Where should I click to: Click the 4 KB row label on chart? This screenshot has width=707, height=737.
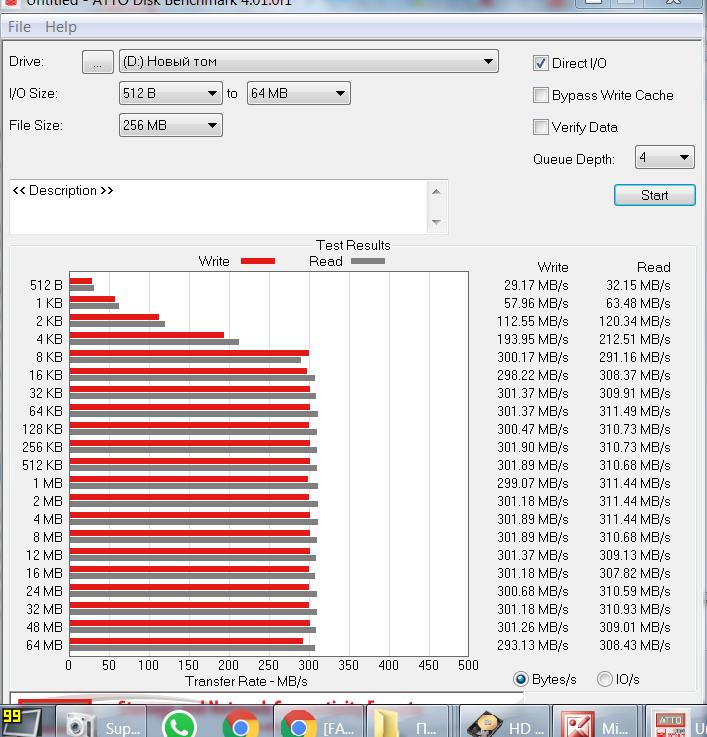[x=49, y=339]
